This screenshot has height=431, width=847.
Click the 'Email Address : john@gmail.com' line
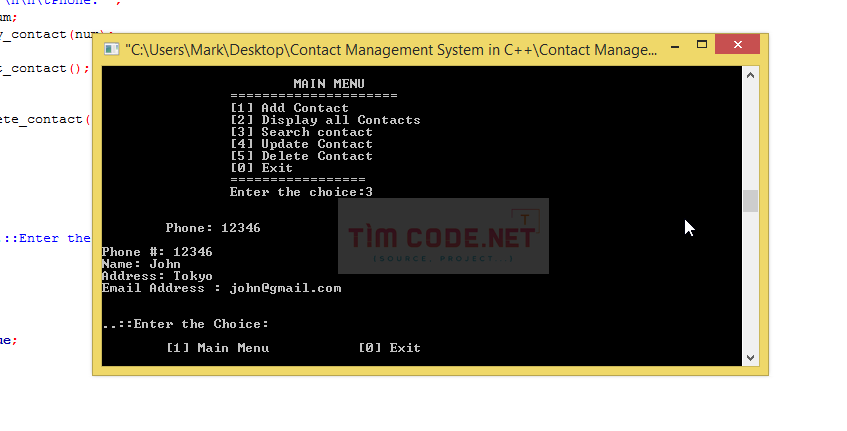click(x=221, y=288)
